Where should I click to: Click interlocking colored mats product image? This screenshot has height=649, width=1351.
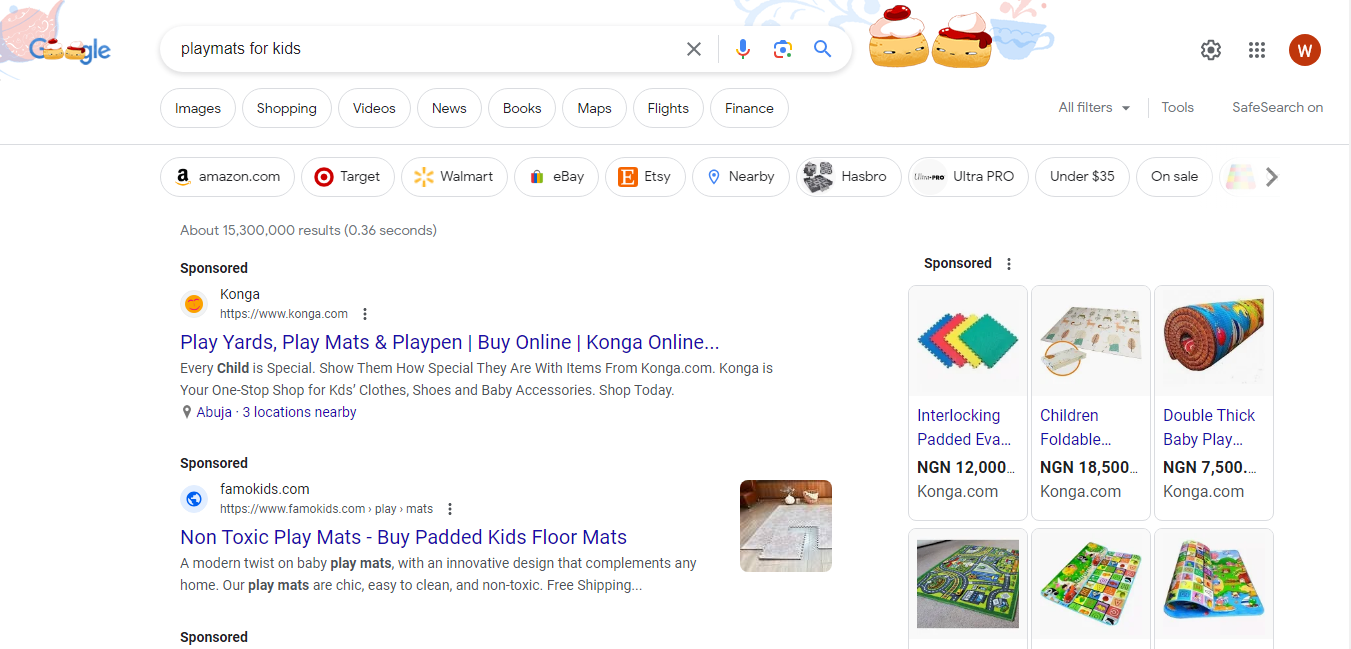coord(968,341)
